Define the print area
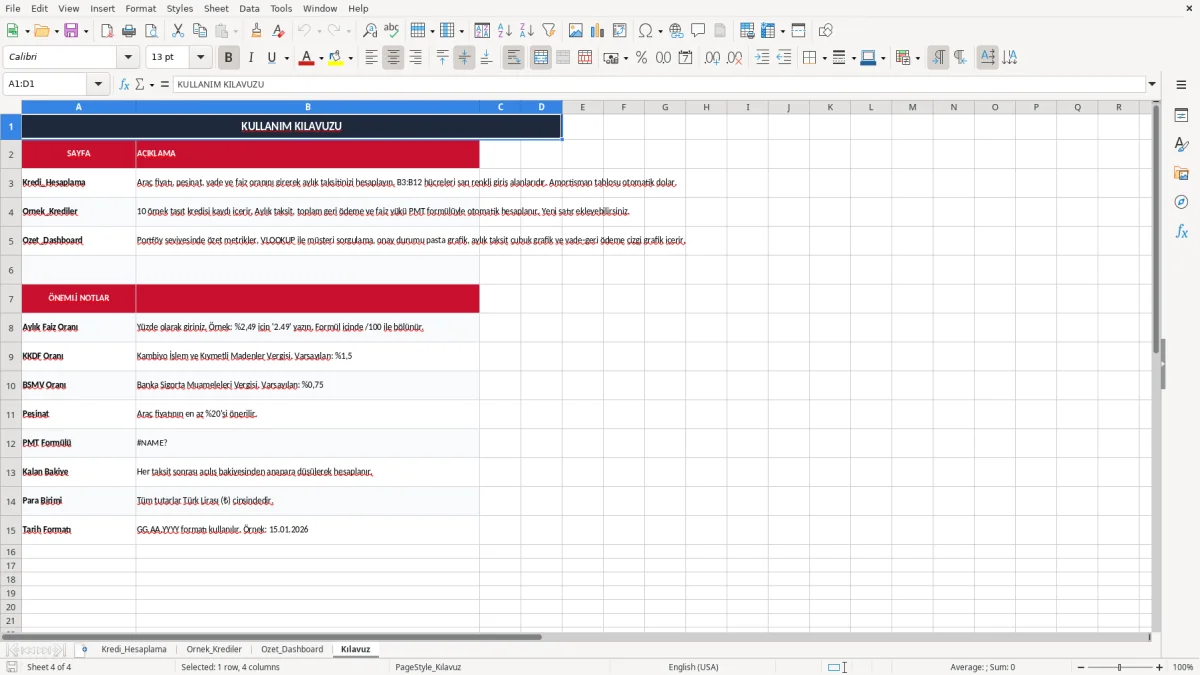The height and width of the screenshot is (675, 1200). 747,31
